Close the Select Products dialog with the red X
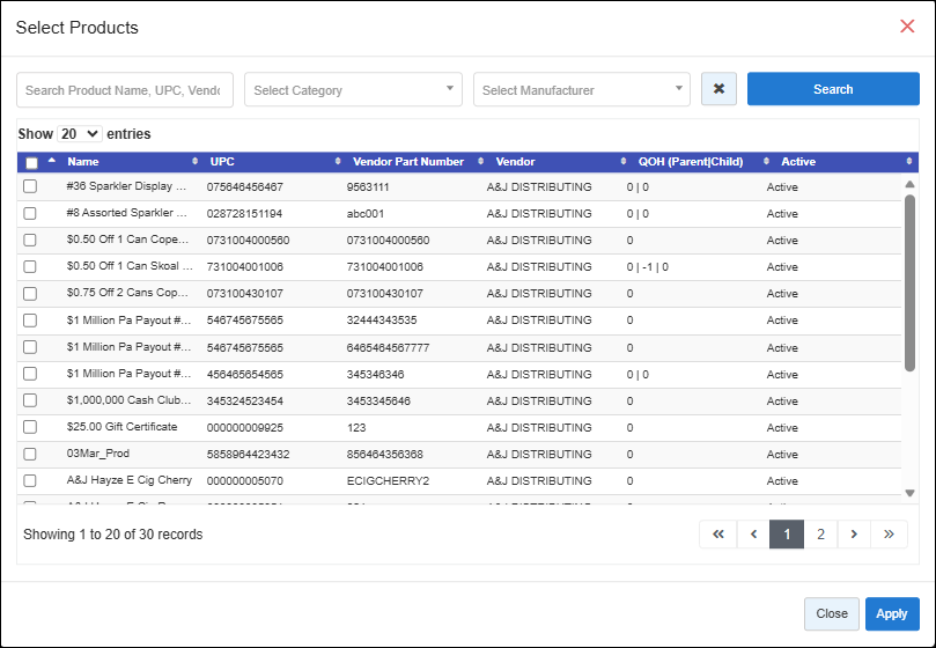 point(907,26)
